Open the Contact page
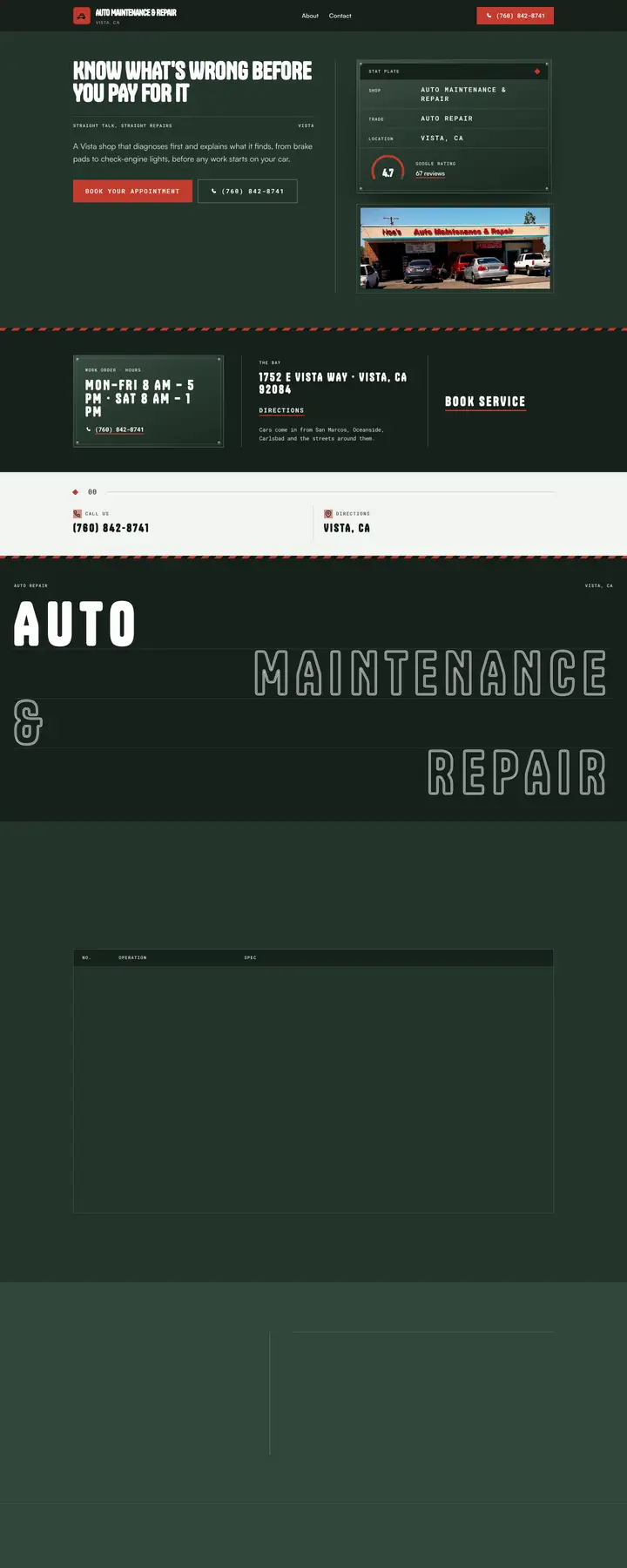The height and width of the screenshot is (1568, 627). tap(340, 16)
